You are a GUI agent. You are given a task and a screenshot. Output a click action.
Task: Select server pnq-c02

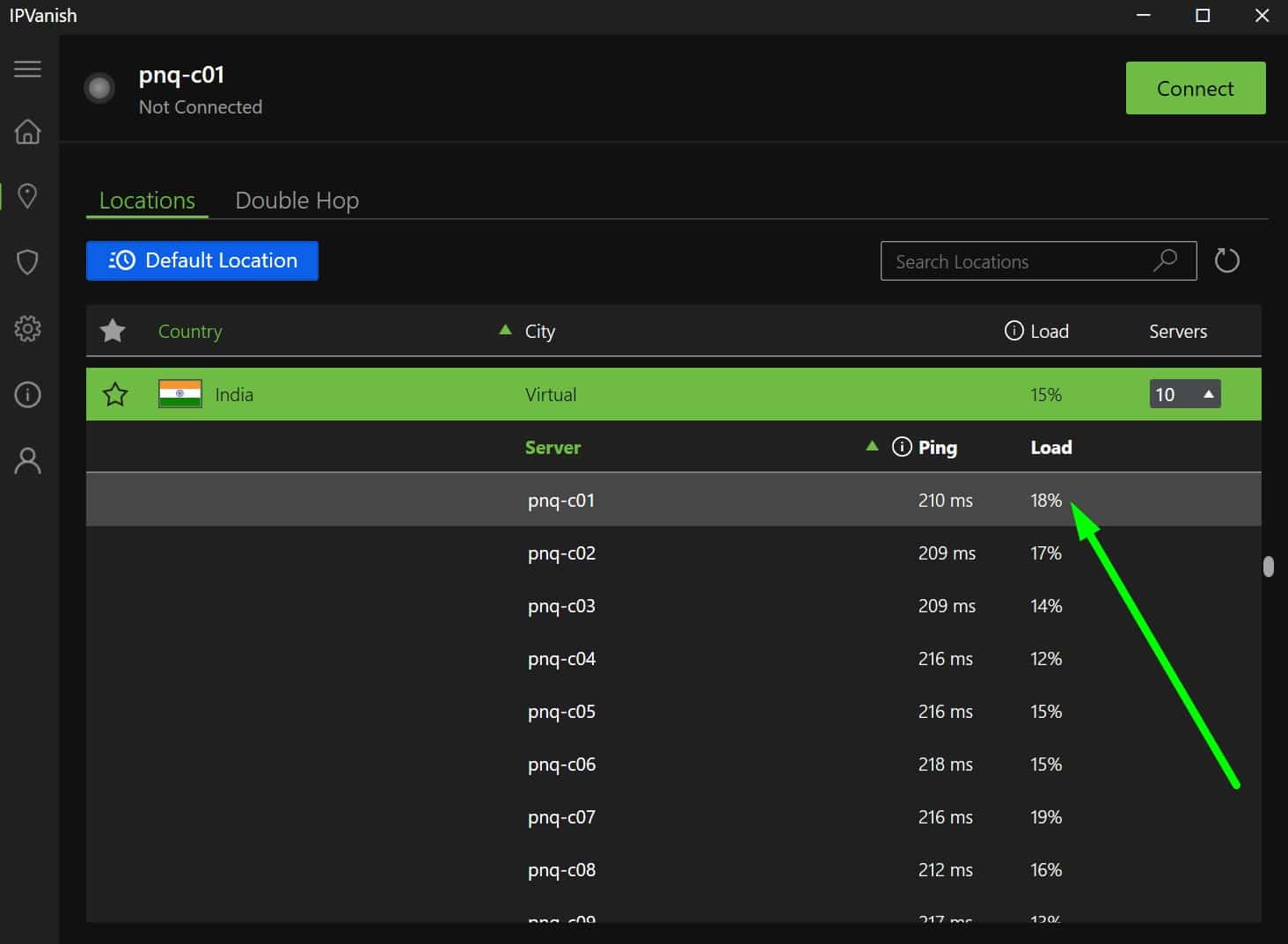(x=674, y=552)
